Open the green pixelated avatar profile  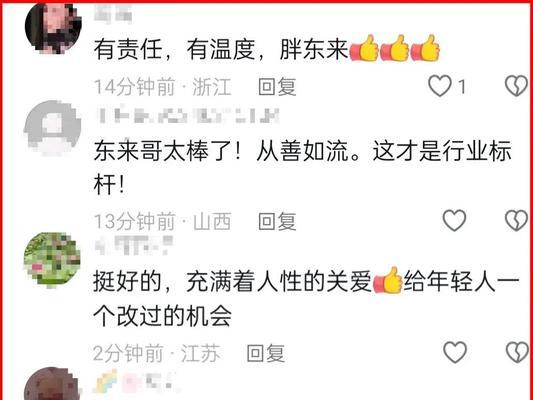[x=52, y=260]
